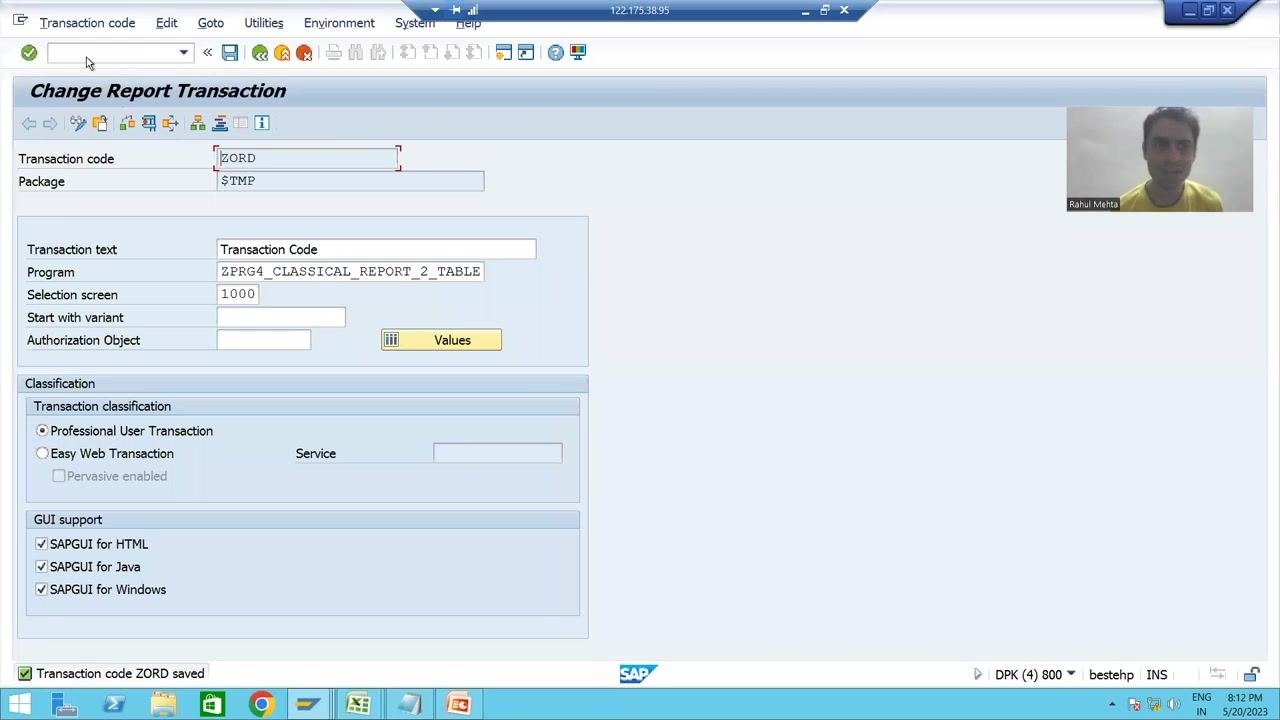Screen dimensions: 1280x720
Task: Click the blue Information icon
Action: point(262,123)
